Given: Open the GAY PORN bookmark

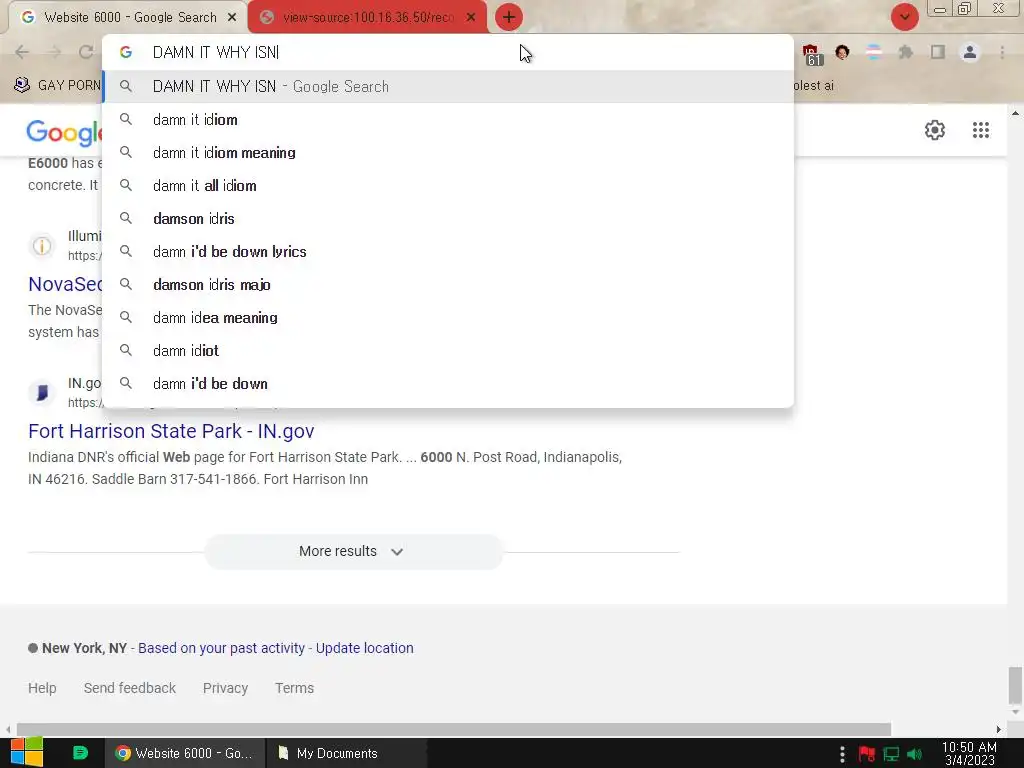Looking at the screenshot, I should [x=57, y=85].
